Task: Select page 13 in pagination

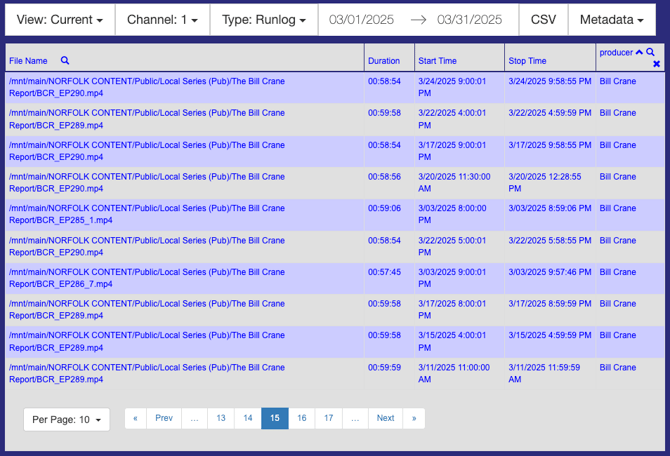Action: [x=221, y=418]
